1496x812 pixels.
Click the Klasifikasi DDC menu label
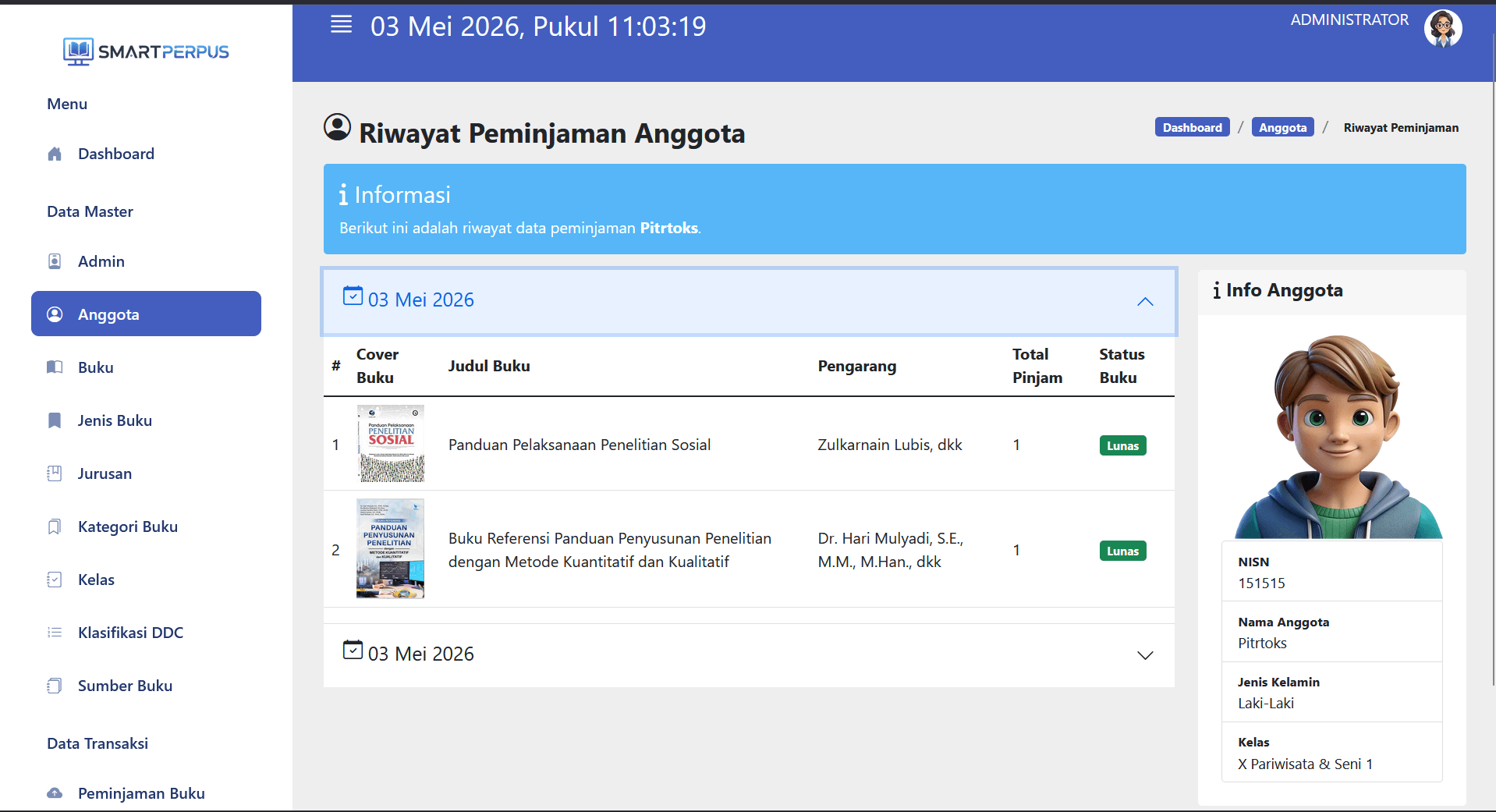pyautogui.click(x=130, y=633)
